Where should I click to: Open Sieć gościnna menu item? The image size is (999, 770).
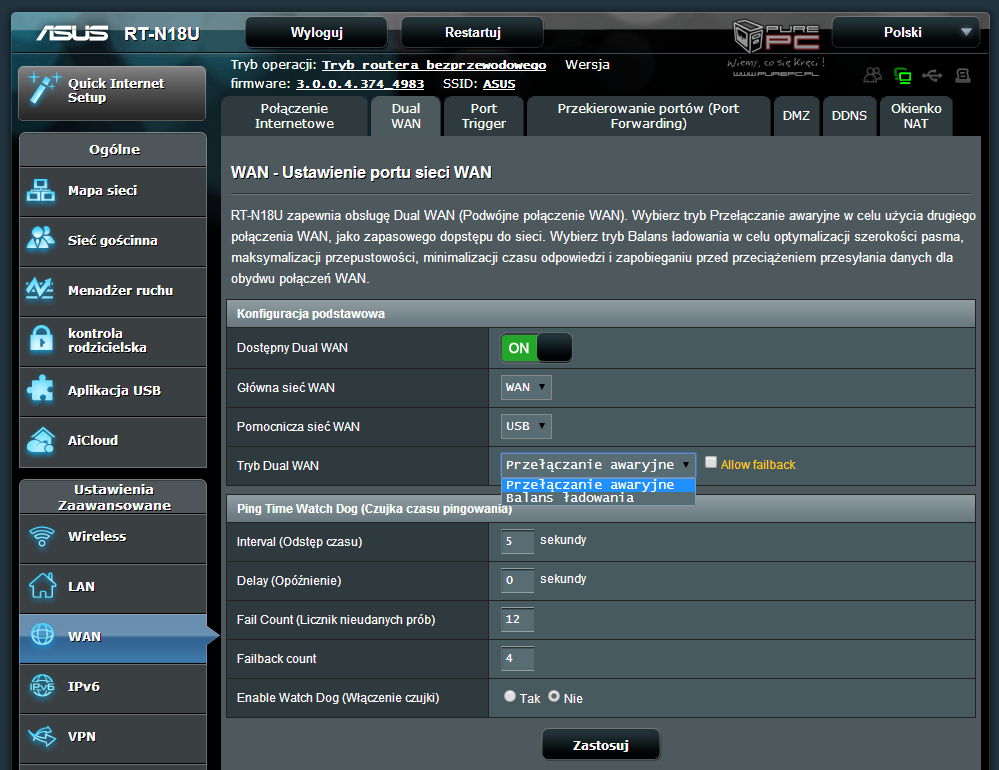[x=113, y=241]
